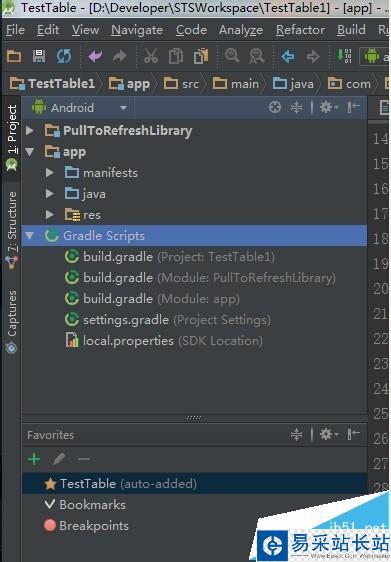Open the Refactor menu

pos(300,30)
